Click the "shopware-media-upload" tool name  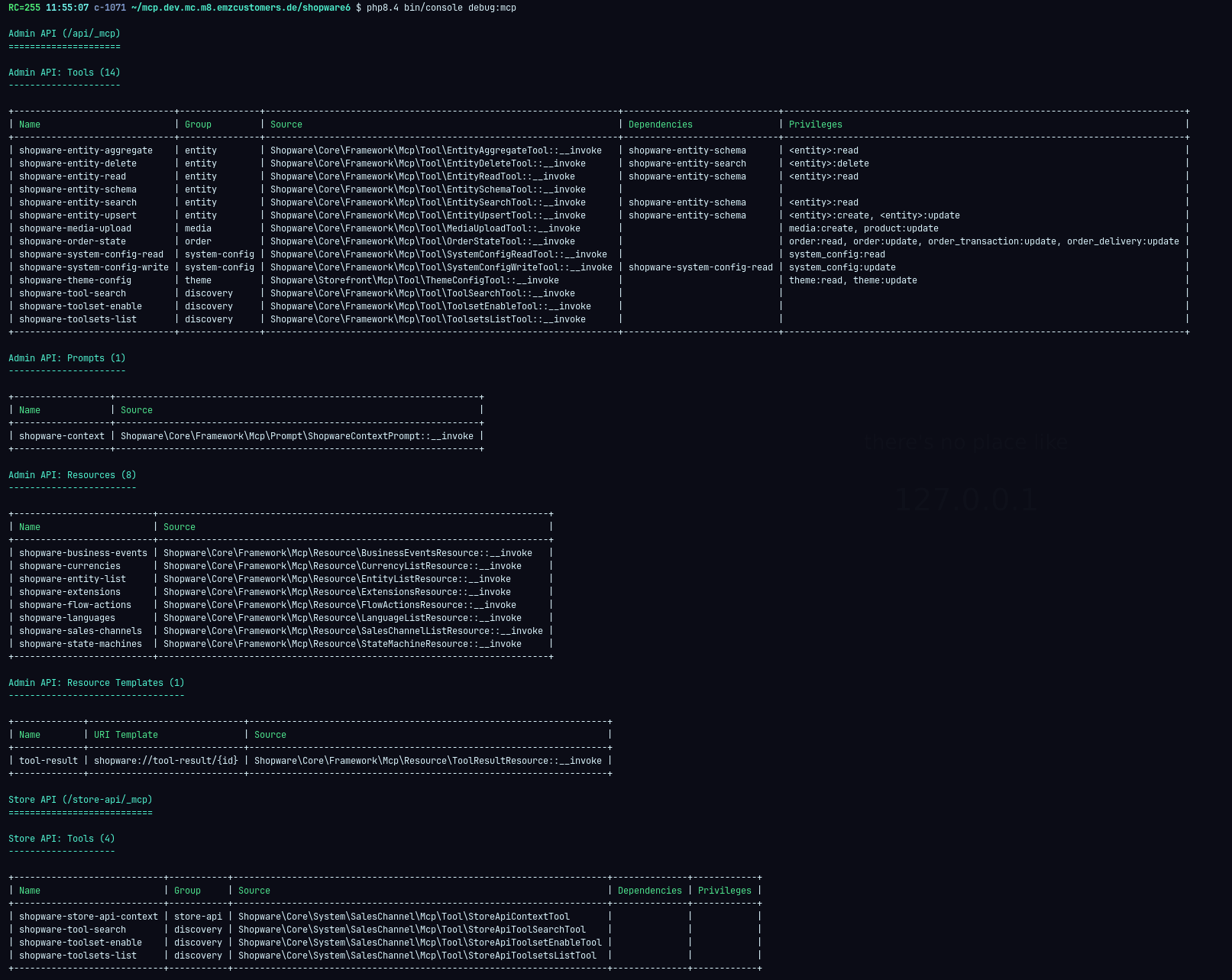click(x=75, y=228)
